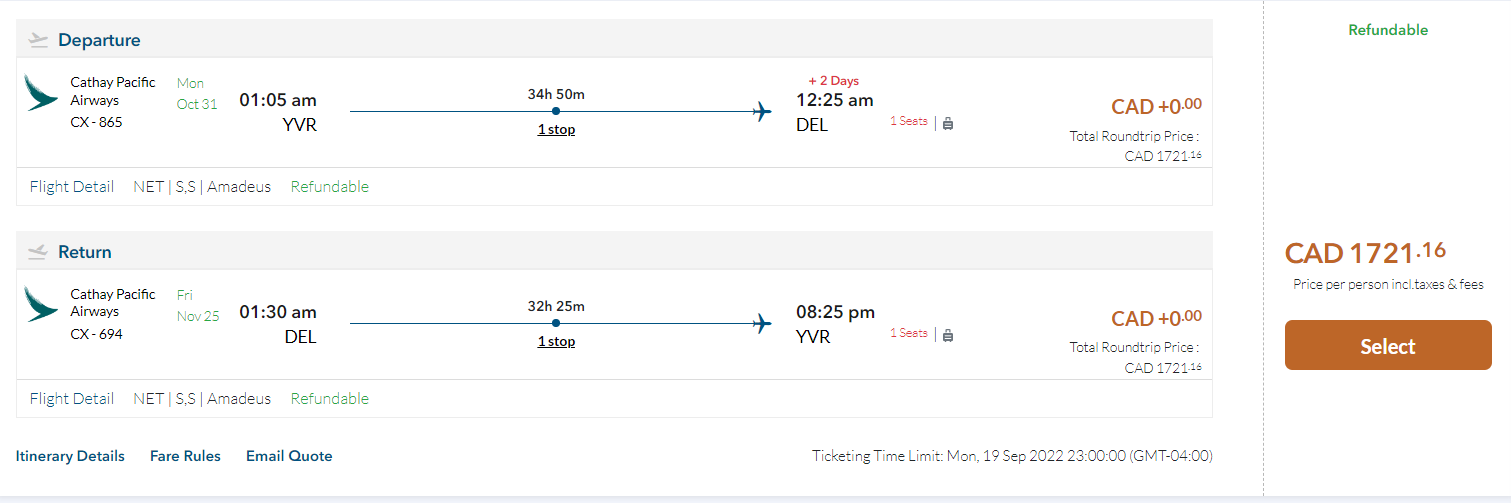View the Fare Rules tab
1511x503 pixels.
(185, 456)
